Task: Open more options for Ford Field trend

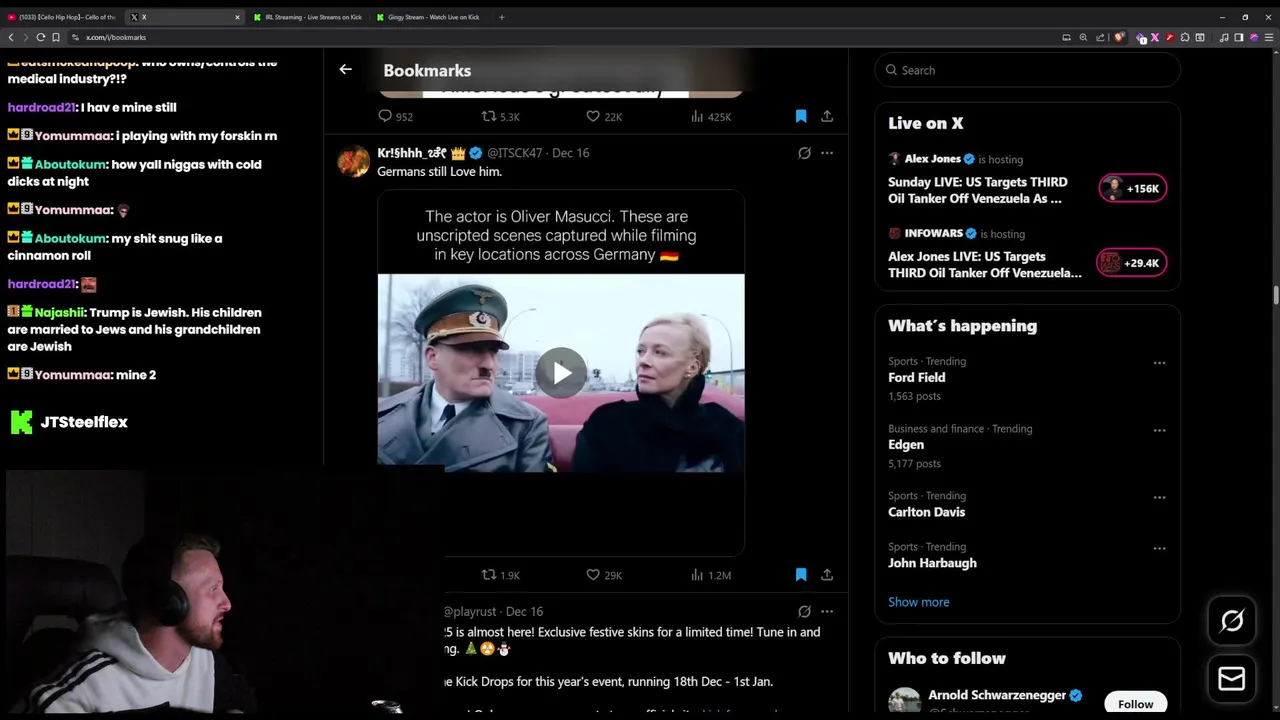Action: [x=1159, y=363]
